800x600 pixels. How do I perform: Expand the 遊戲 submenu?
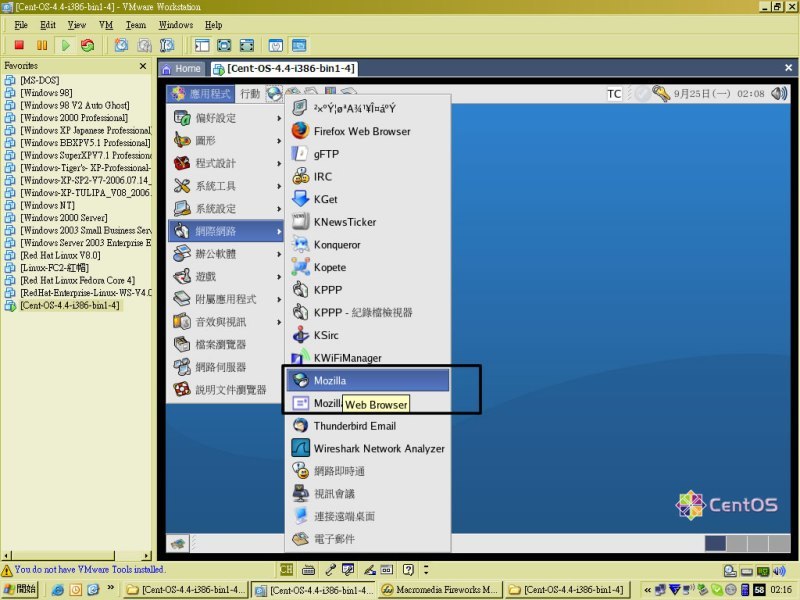227,276
